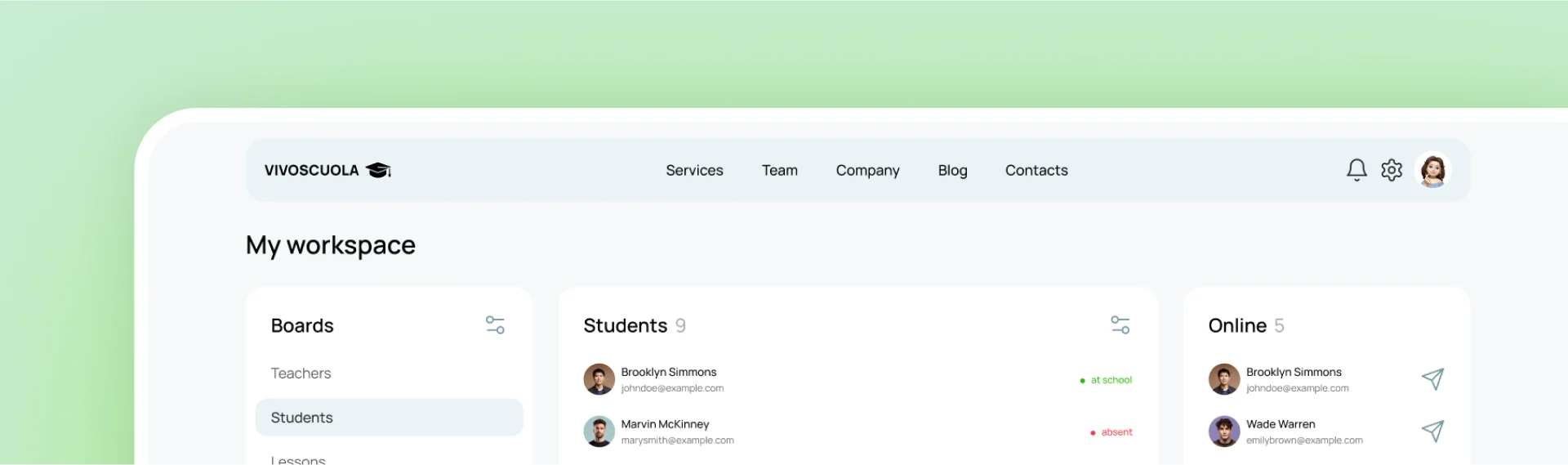Open the user profile avatar

pos(1433,170)
